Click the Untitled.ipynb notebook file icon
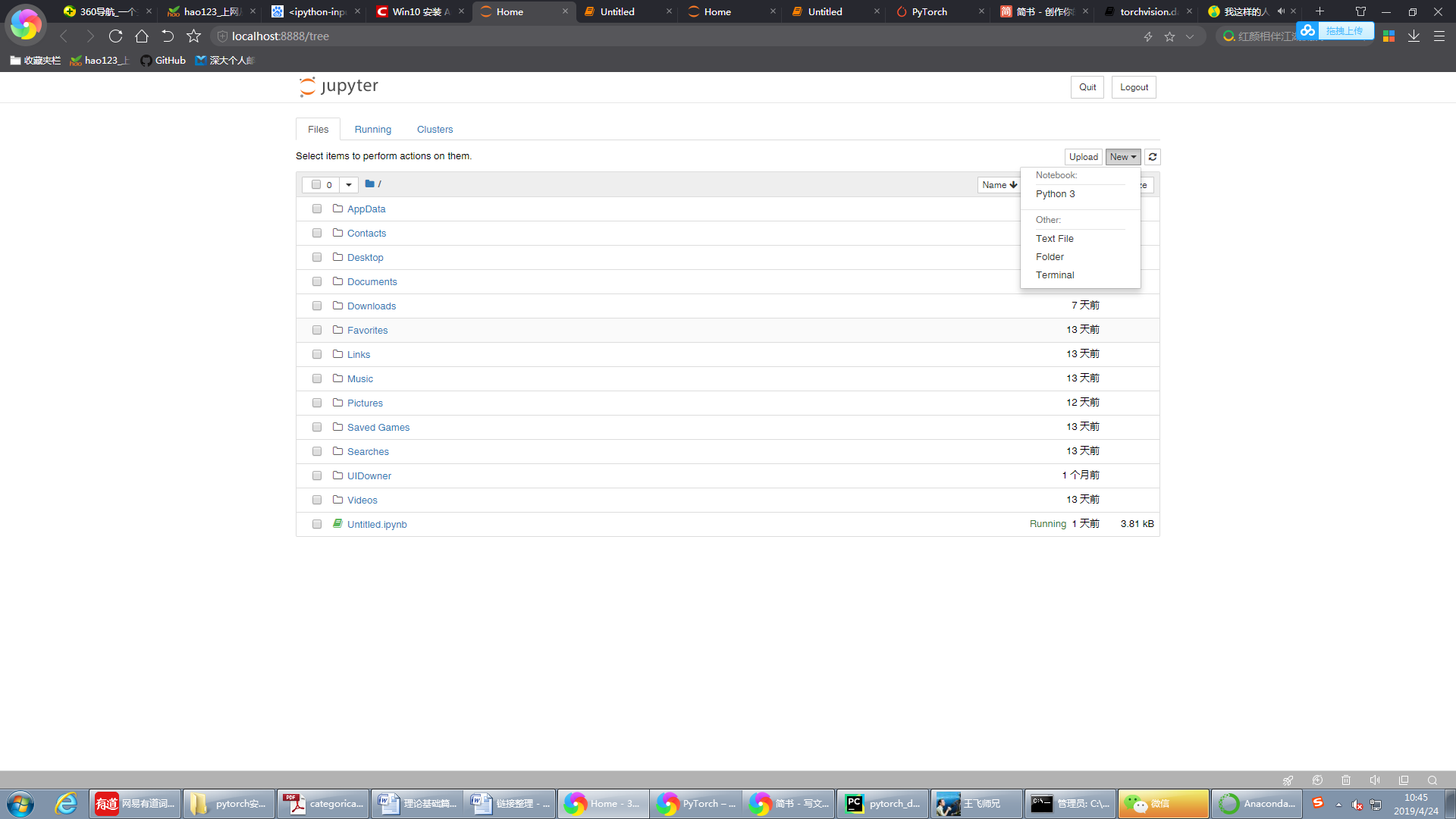 (x=337, y=524)
